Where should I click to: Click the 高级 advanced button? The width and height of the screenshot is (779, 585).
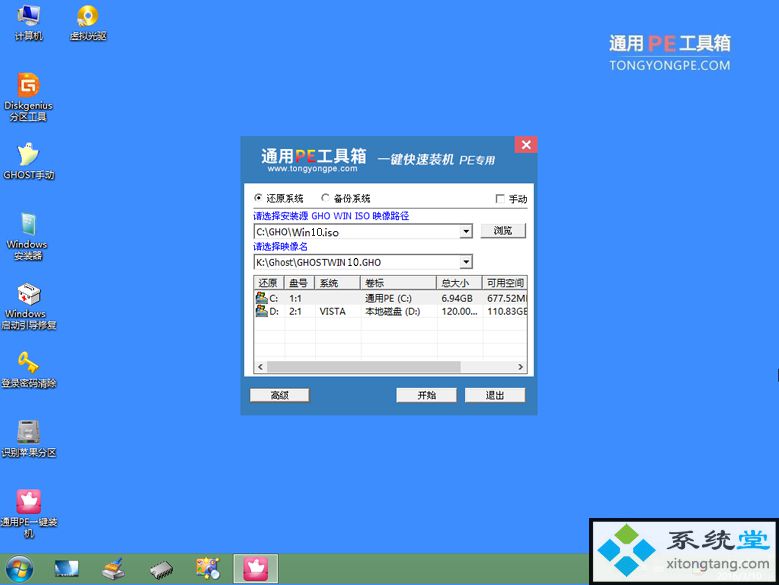280,395
